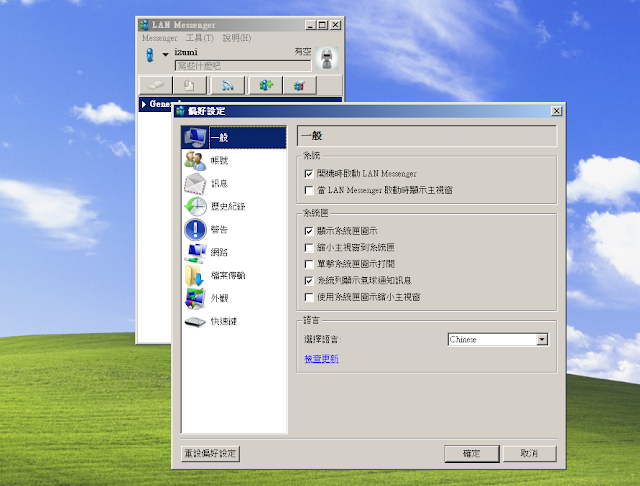Toggle 縮小主視窗到系統匣 checkbox
640x486 pixels.
coord(309,247)
